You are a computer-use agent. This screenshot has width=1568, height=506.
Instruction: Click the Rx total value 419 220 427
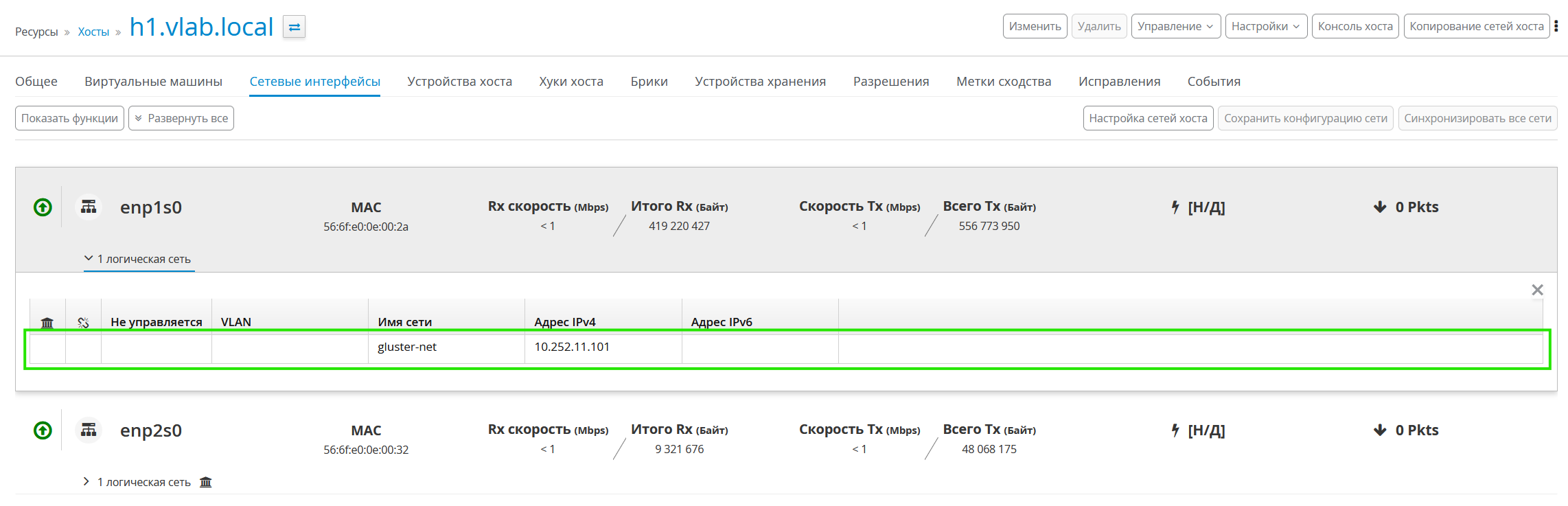(680, 226)
